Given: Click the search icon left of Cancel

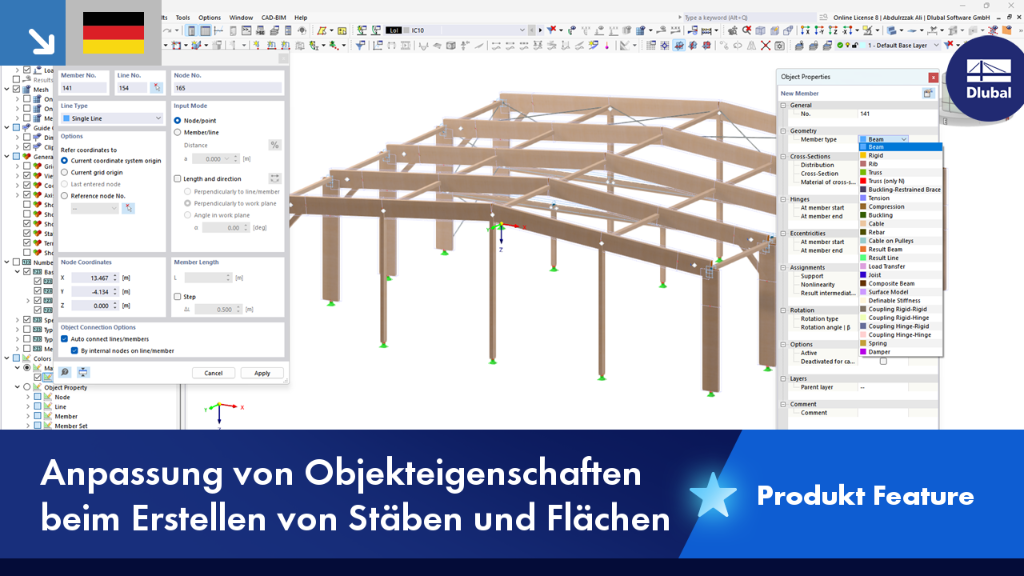Looking at the screenshot, I should coord(65,372).
